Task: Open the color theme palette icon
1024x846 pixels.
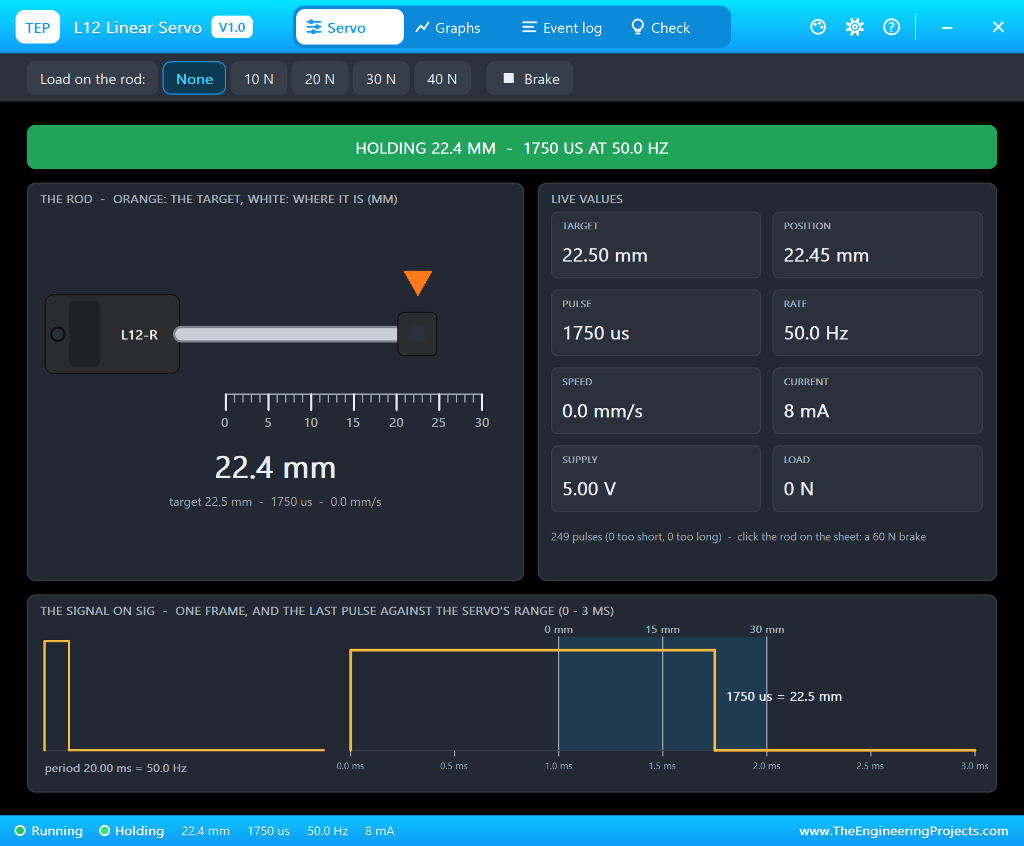Action: (x=818, y=27)
